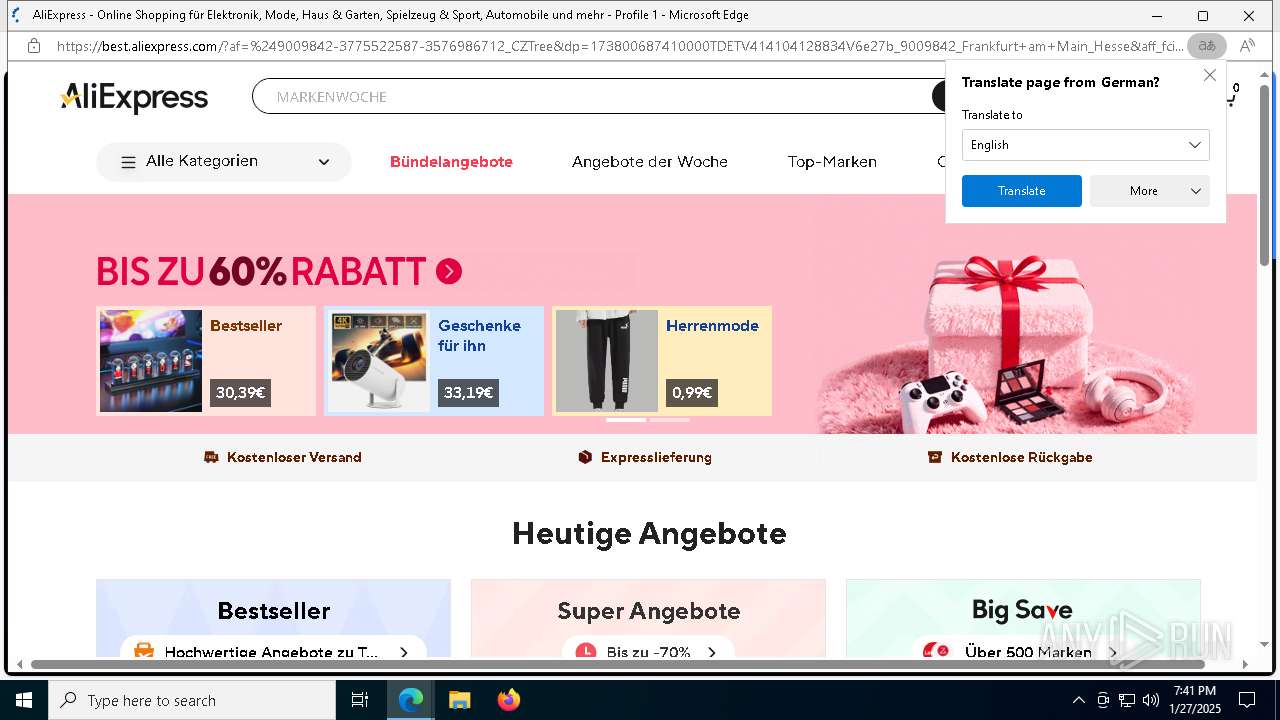Screen dimensions: 1280x720
Task: Click the Kostenlose Rückgabe icon
Action: (x=935, y=457)
